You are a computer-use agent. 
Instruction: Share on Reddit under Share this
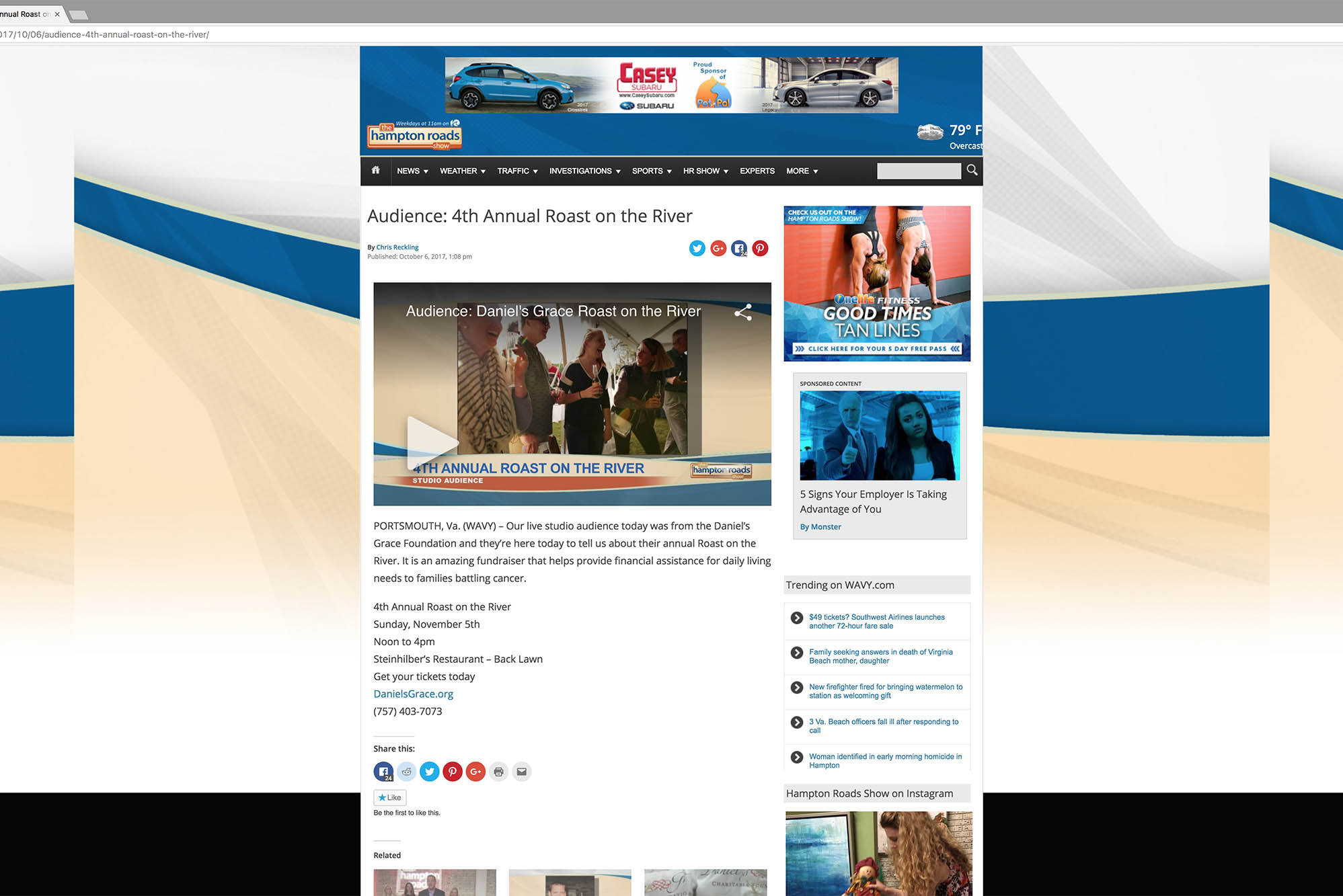pyautogui.click(x=406, y=772)
